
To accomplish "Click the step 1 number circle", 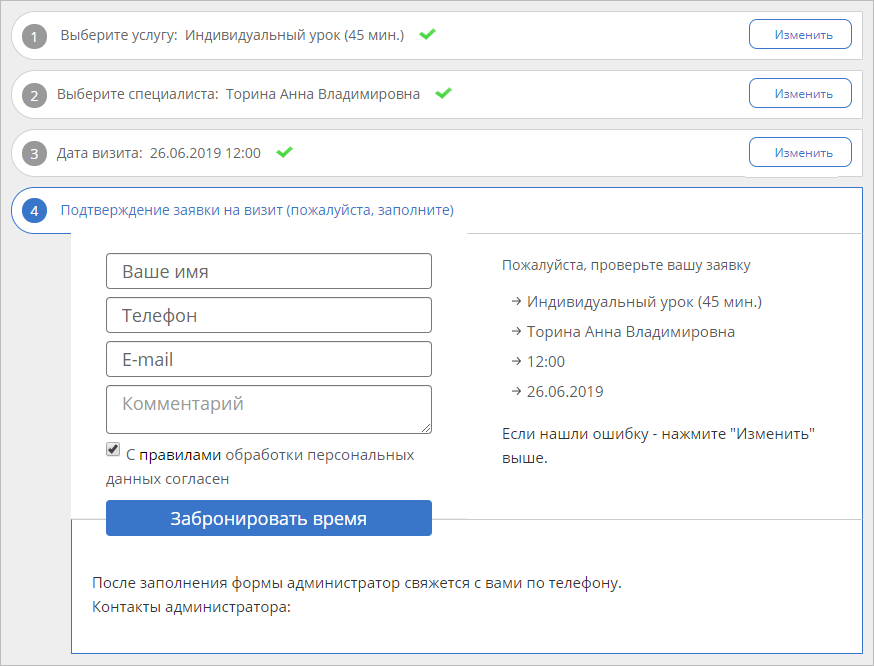I will click(x=35, y=36).
